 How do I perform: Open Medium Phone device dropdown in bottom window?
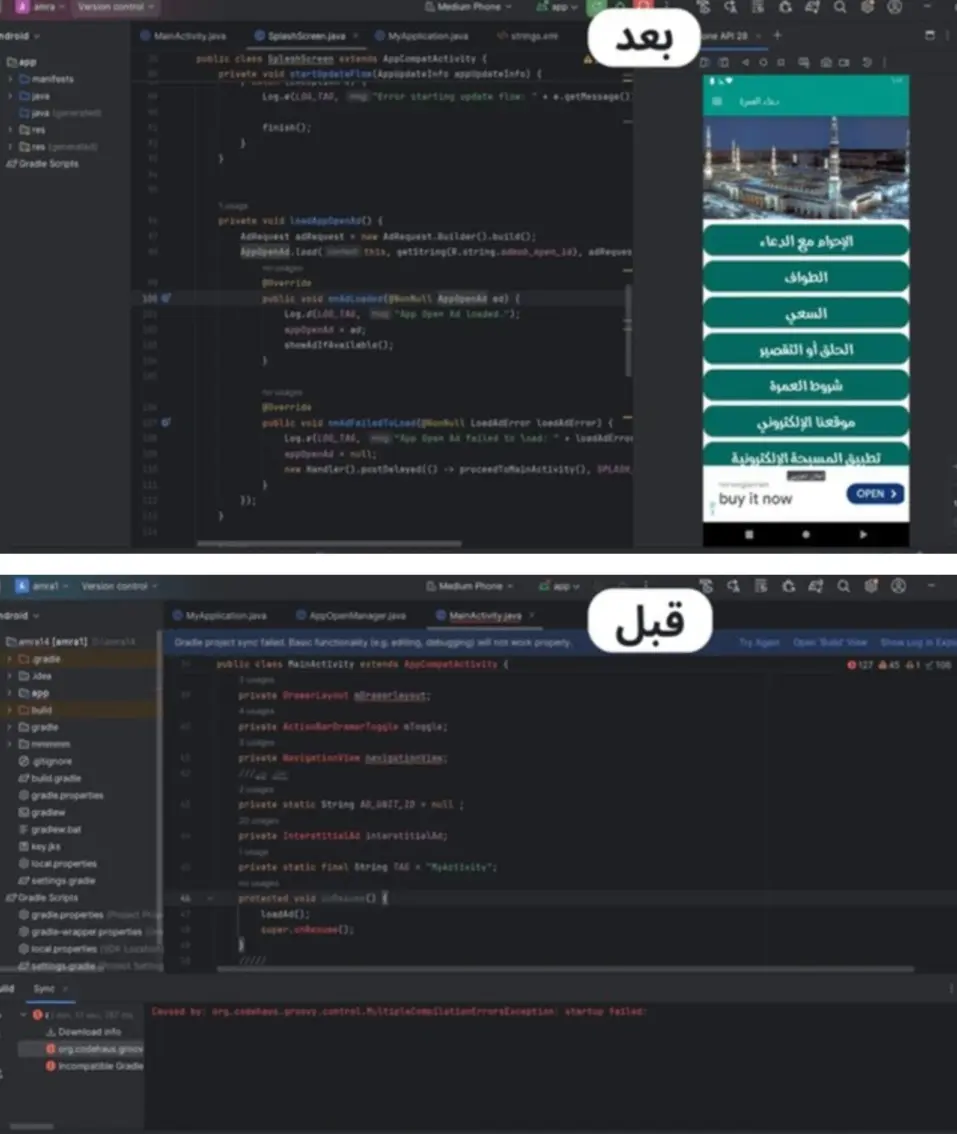tap(470, 586)
